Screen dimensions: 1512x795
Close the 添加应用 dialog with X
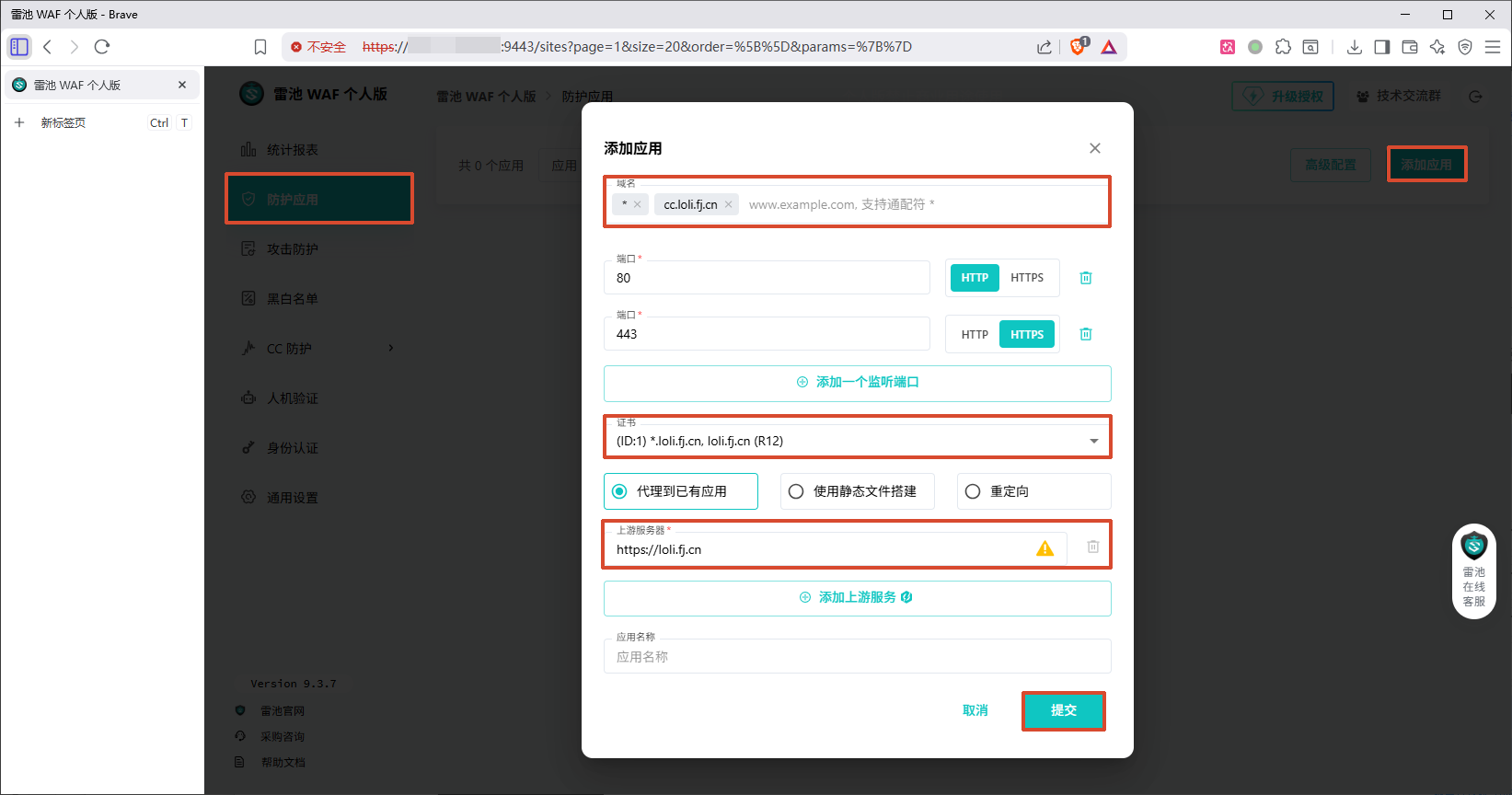click(x=1095, y=148)
